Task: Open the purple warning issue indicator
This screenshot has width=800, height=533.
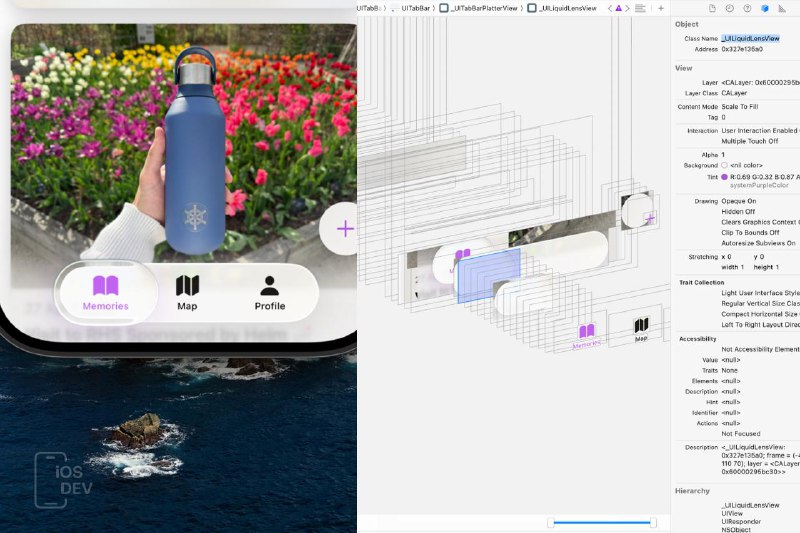Action: (618, 8)
